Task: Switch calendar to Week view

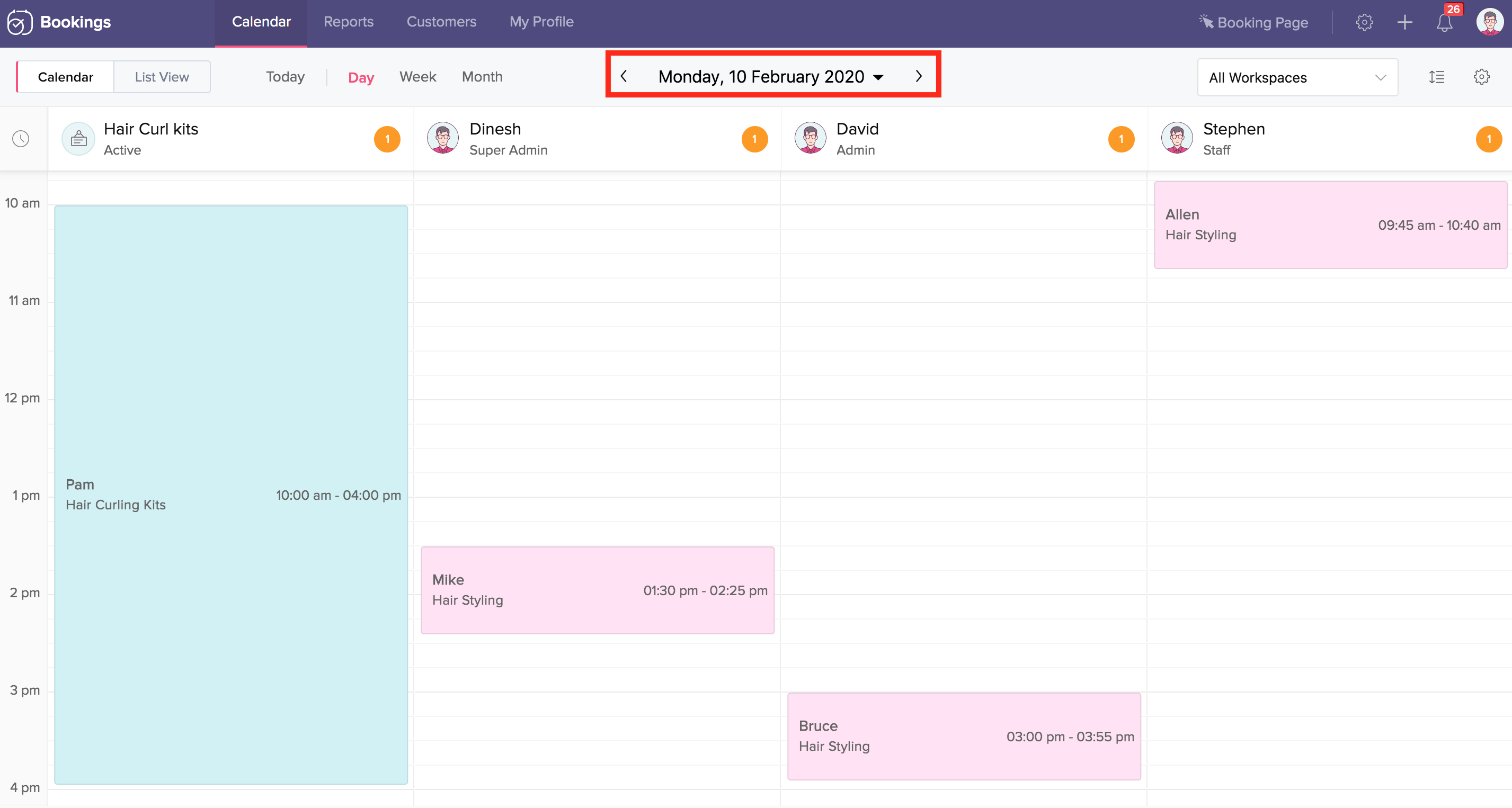Action: click(417, 77)
